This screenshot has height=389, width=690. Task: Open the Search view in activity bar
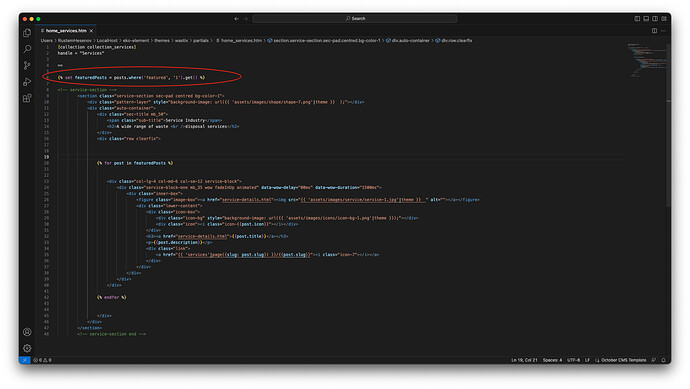click(x=27, y=49)
